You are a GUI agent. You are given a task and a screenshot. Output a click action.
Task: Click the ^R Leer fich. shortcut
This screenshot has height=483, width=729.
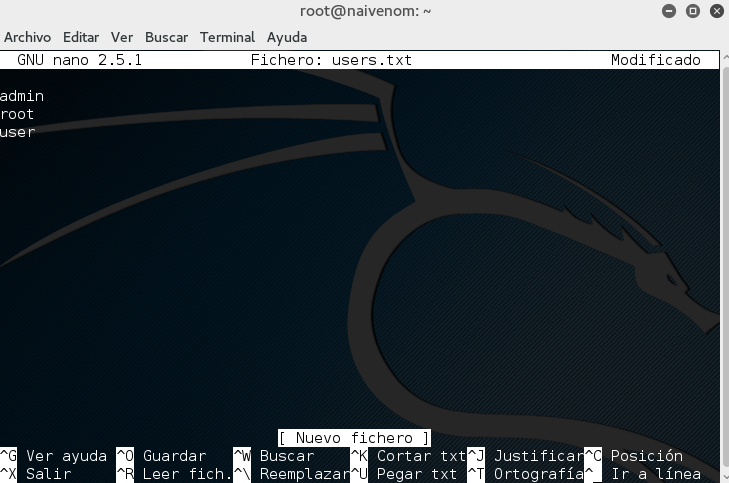click(x=174, y=474)
